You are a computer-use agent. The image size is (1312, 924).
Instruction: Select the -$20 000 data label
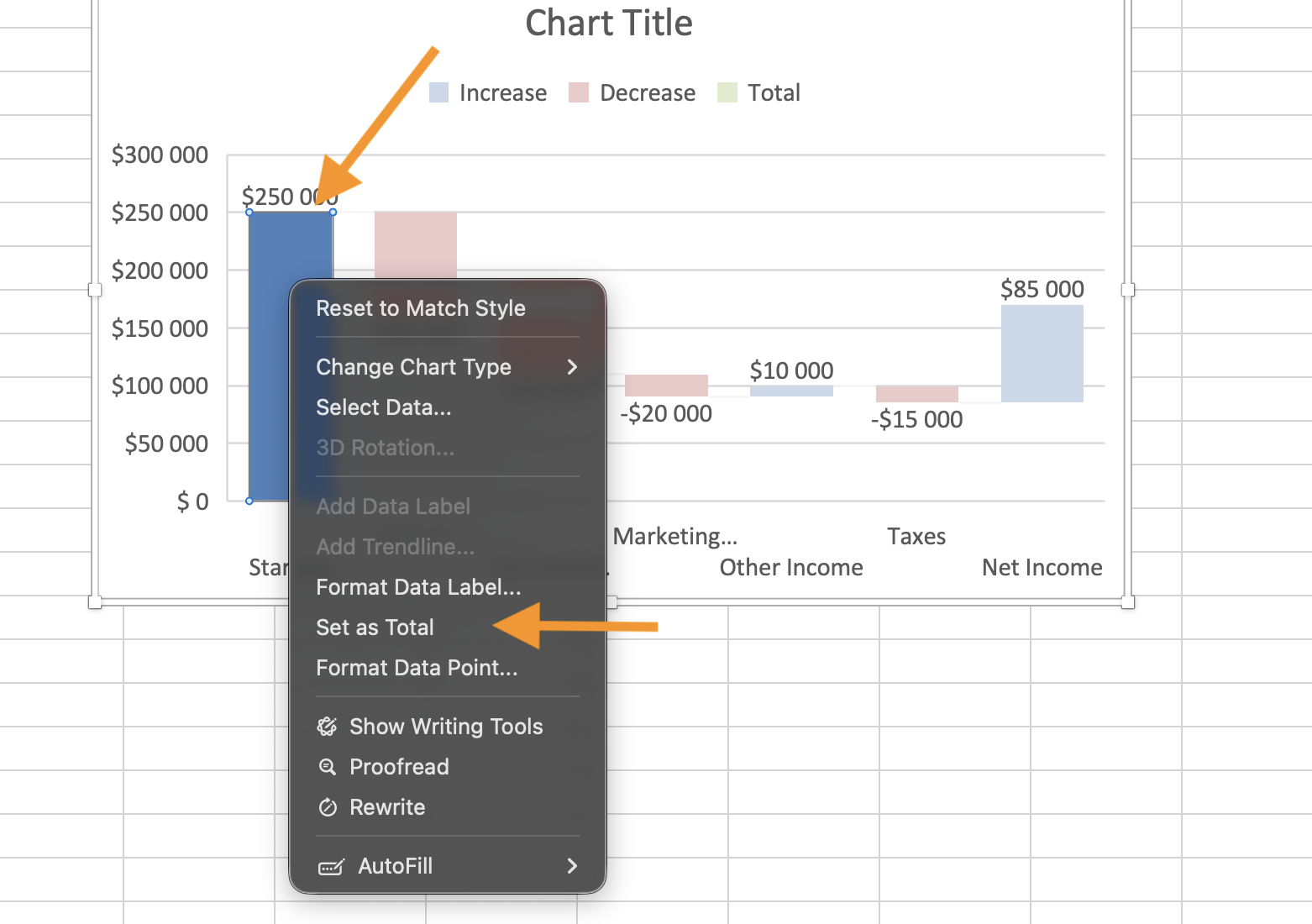coord(666,413)
